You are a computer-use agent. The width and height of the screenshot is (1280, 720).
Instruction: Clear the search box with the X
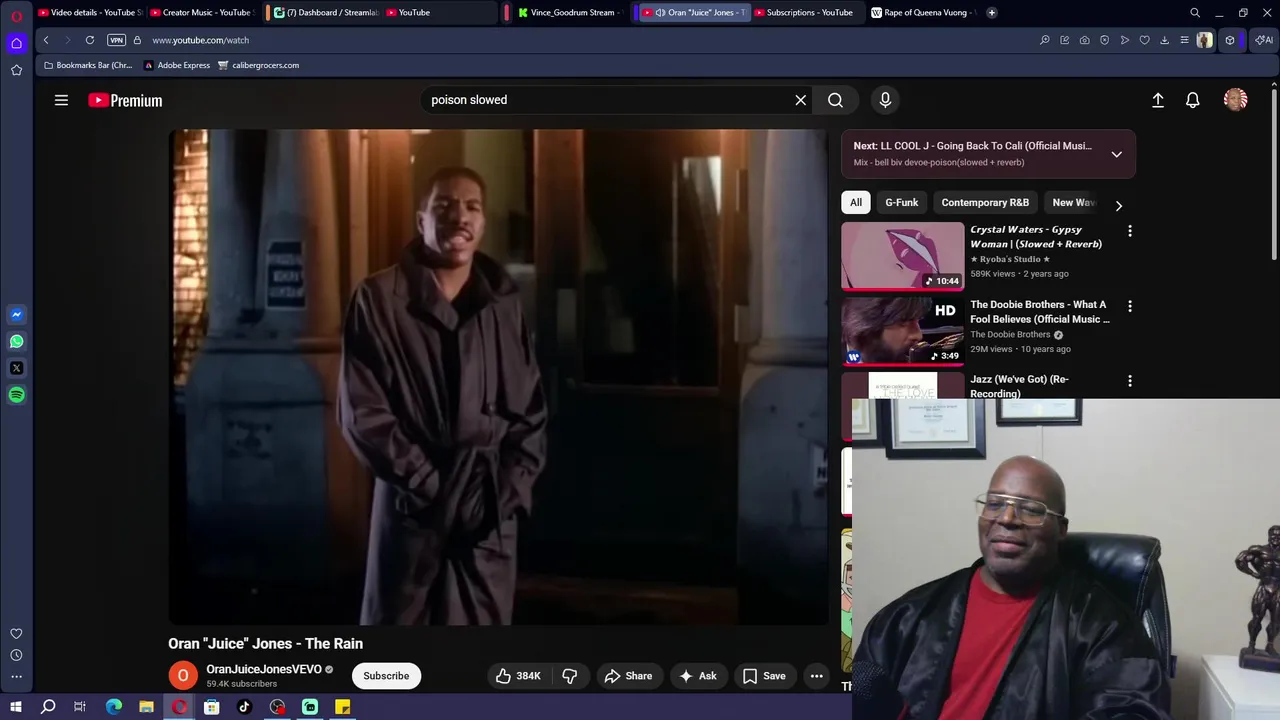(800, 100)
